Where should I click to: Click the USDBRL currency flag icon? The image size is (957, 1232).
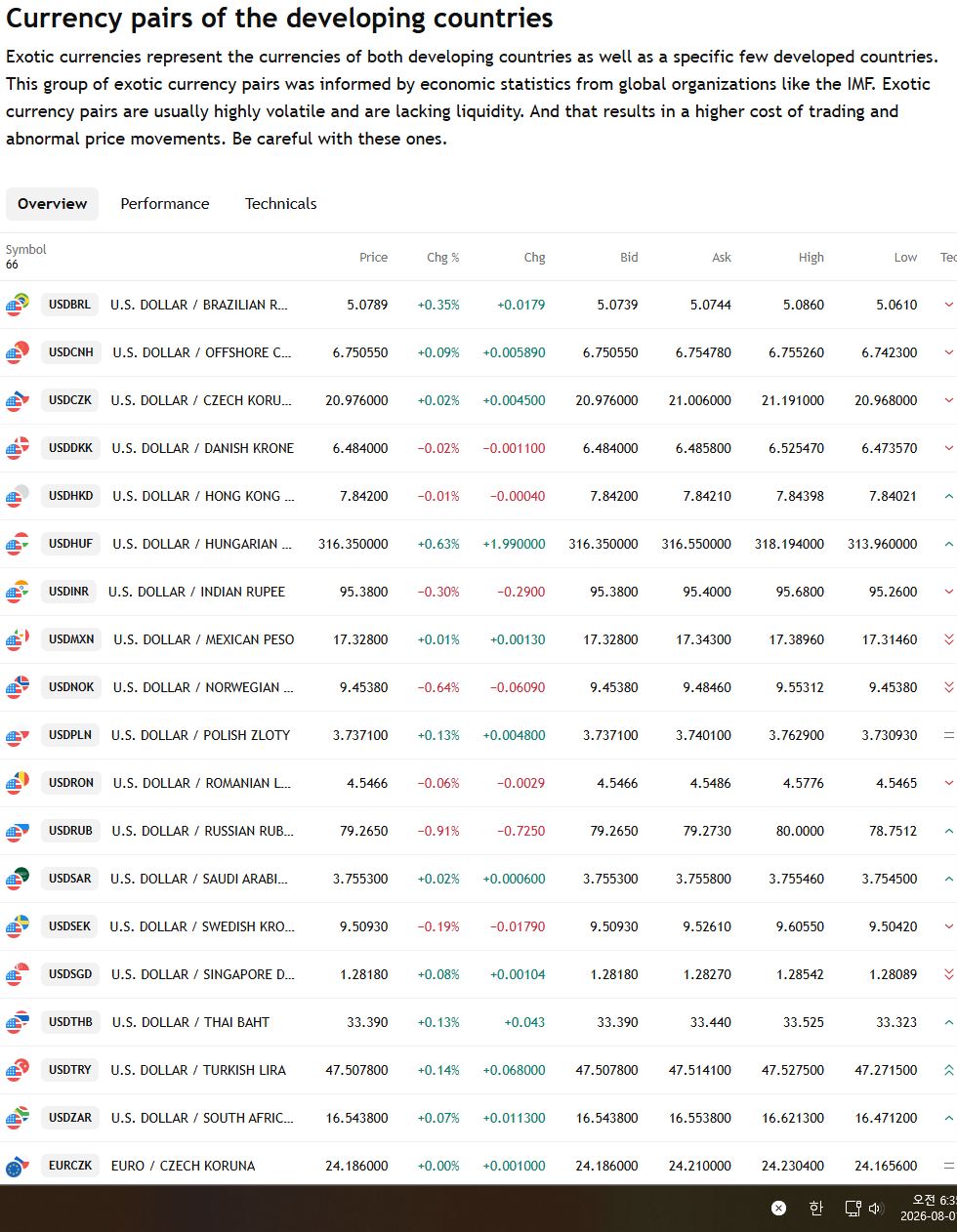click(x=18, y=305)
